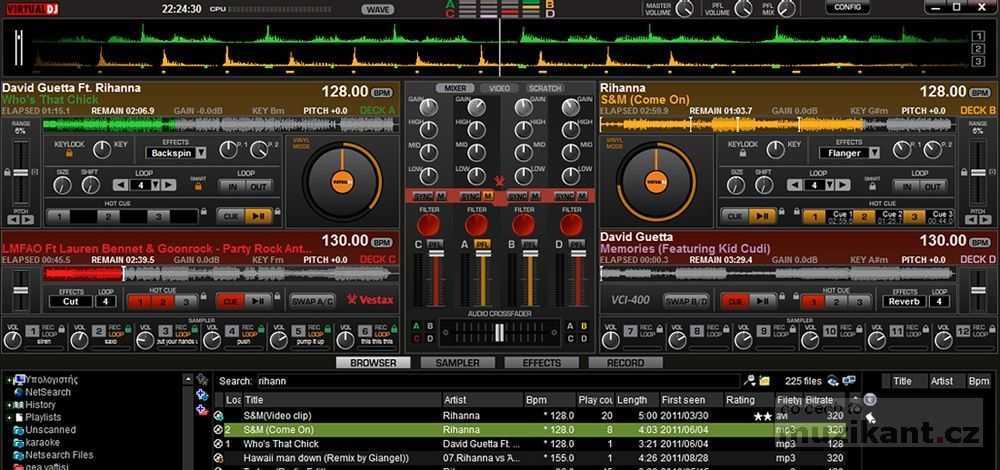Play/pause Deck A
Screen dimensions: 1000x470
click(x=258, y=217)
